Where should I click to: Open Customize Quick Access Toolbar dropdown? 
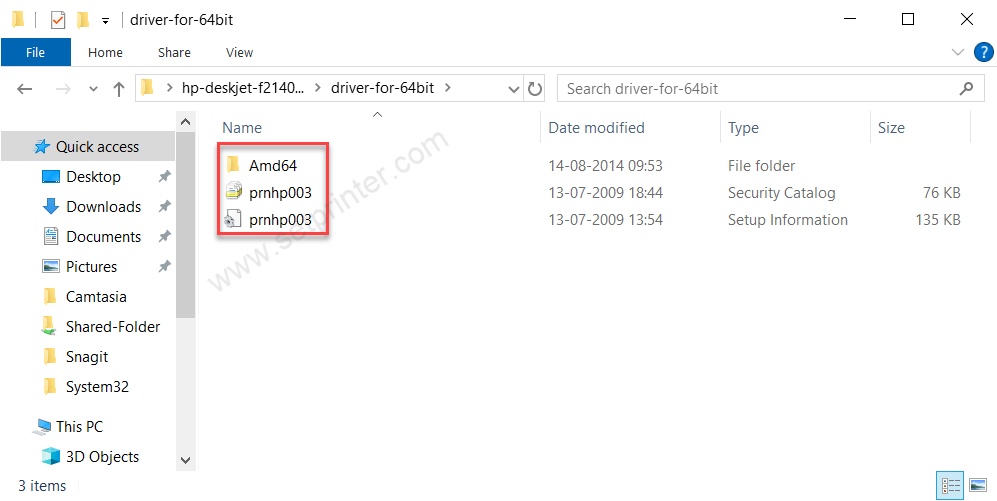tap(105, 21)
